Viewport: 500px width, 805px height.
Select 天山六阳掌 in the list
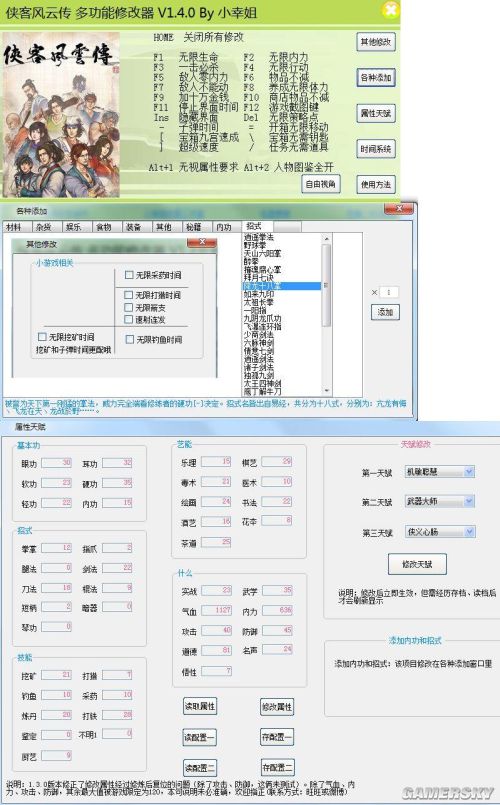[262, 253]
